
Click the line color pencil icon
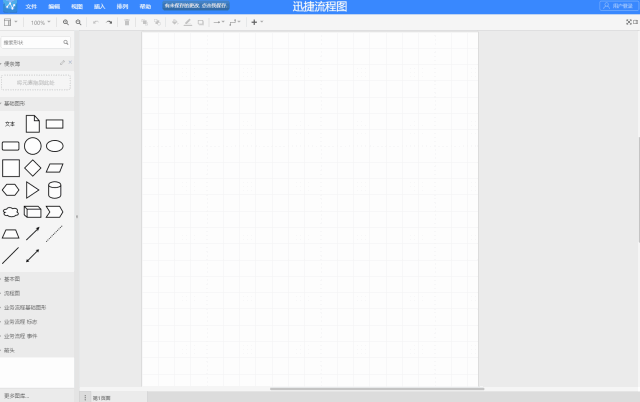click(x=188, y=22)
